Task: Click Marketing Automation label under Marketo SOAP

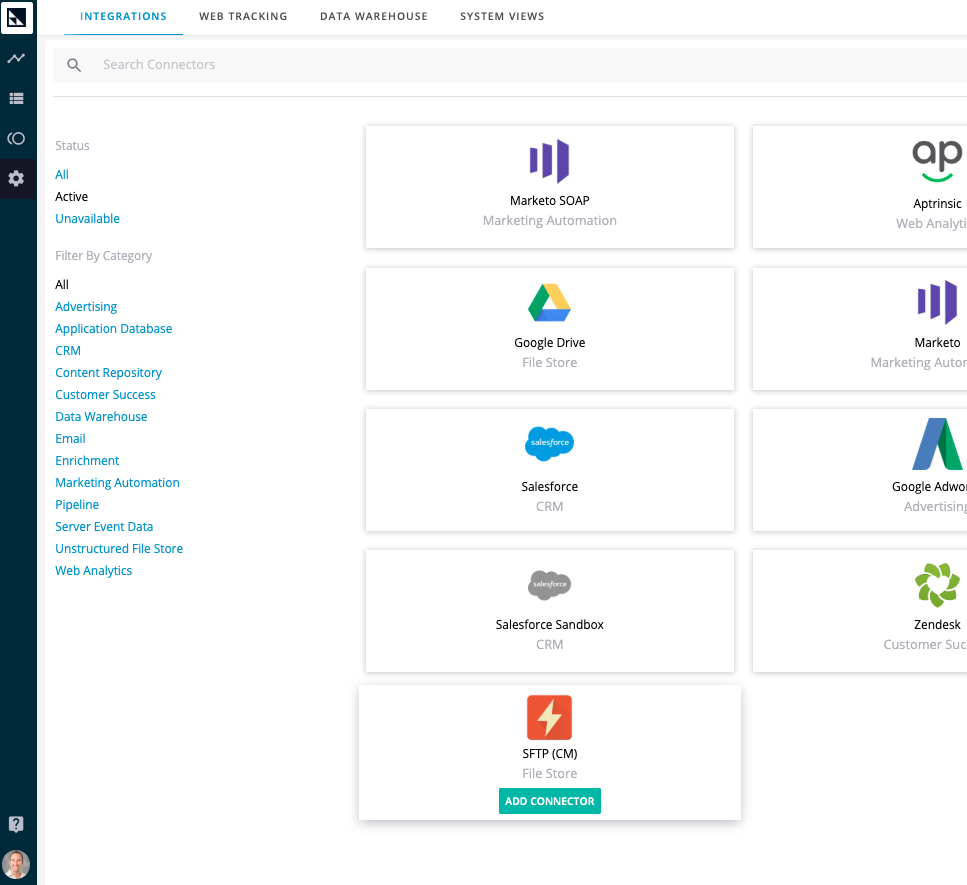Action: (x=549, y=221)
